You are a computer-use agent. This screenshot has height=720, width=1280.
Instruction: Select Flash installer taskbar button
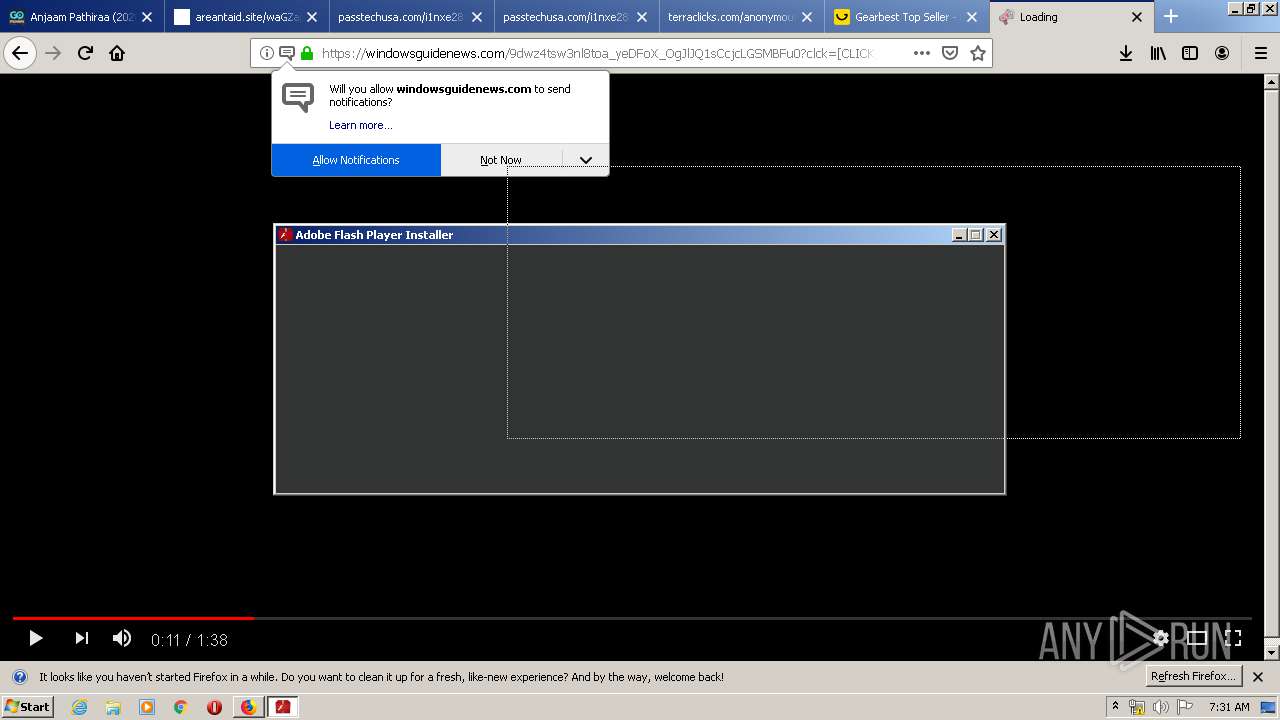tap(283, 707)
